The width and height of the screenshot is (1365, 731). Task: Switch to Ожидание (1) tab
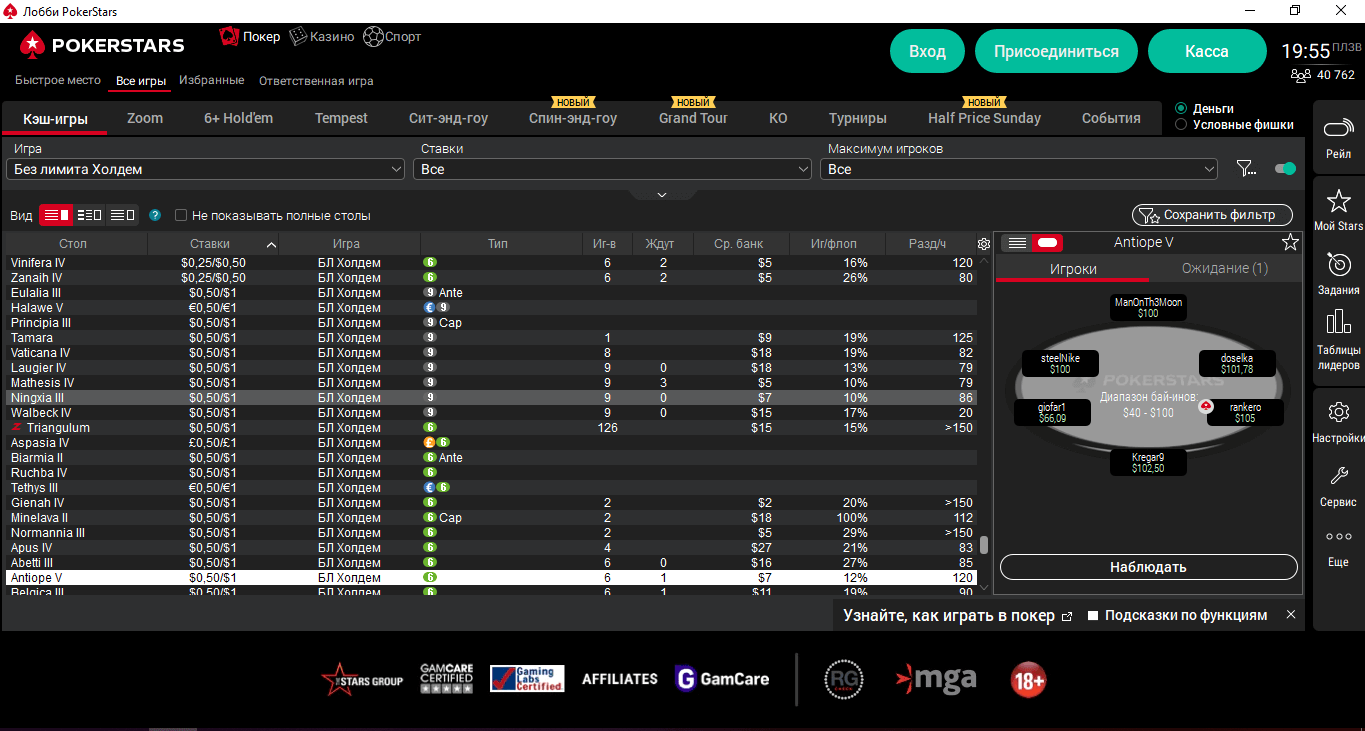coord(1224,268)
